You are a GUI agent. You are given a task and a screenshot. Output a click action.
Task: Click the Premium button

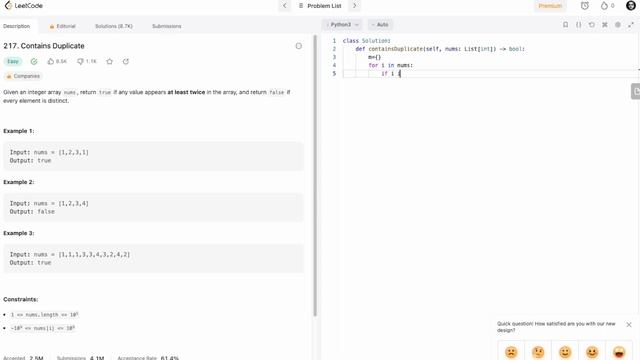[550, 6]
